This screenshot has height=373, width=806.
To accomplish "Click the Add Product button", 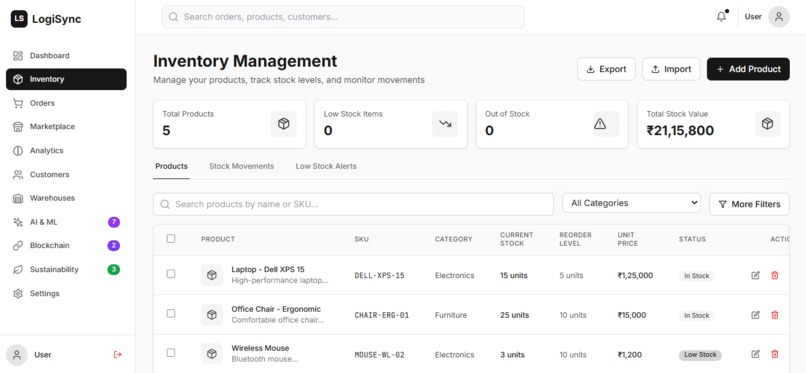I will pos(748,69).
